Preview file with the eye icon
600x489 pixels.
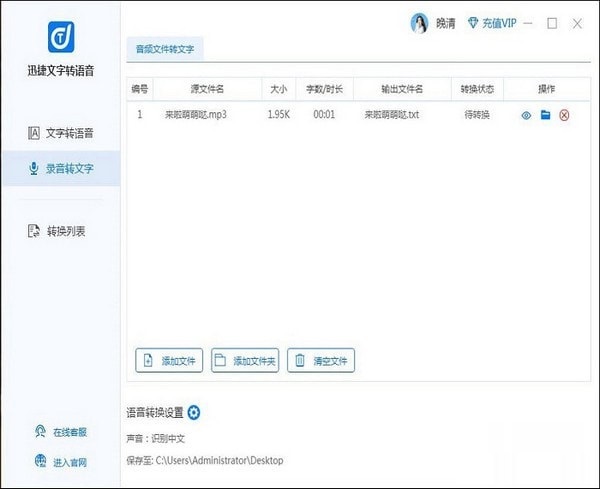coord(526,115)
